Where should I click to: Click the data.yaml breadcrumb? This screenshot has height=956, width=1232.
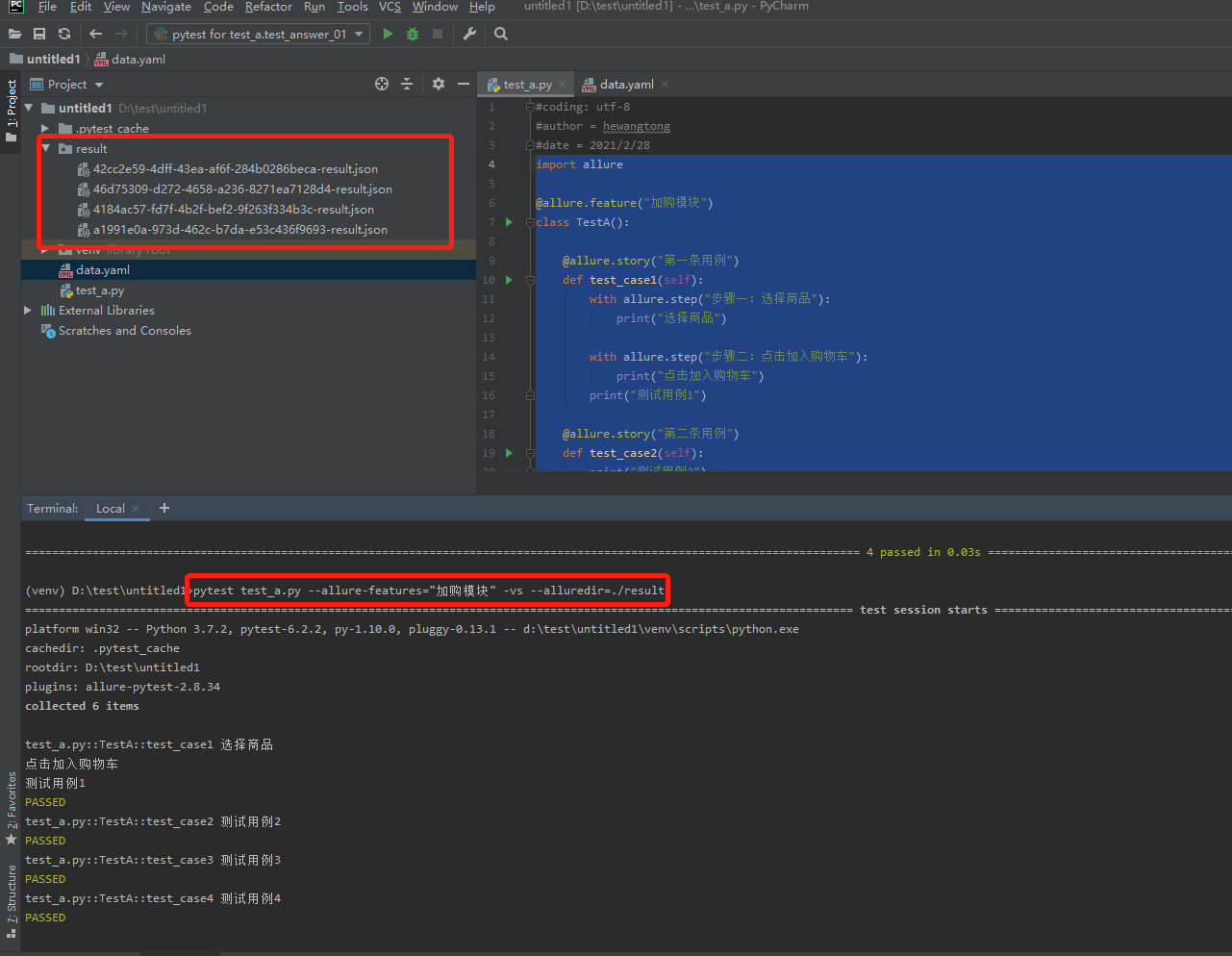pyautogui.click(x=130, y=59)
